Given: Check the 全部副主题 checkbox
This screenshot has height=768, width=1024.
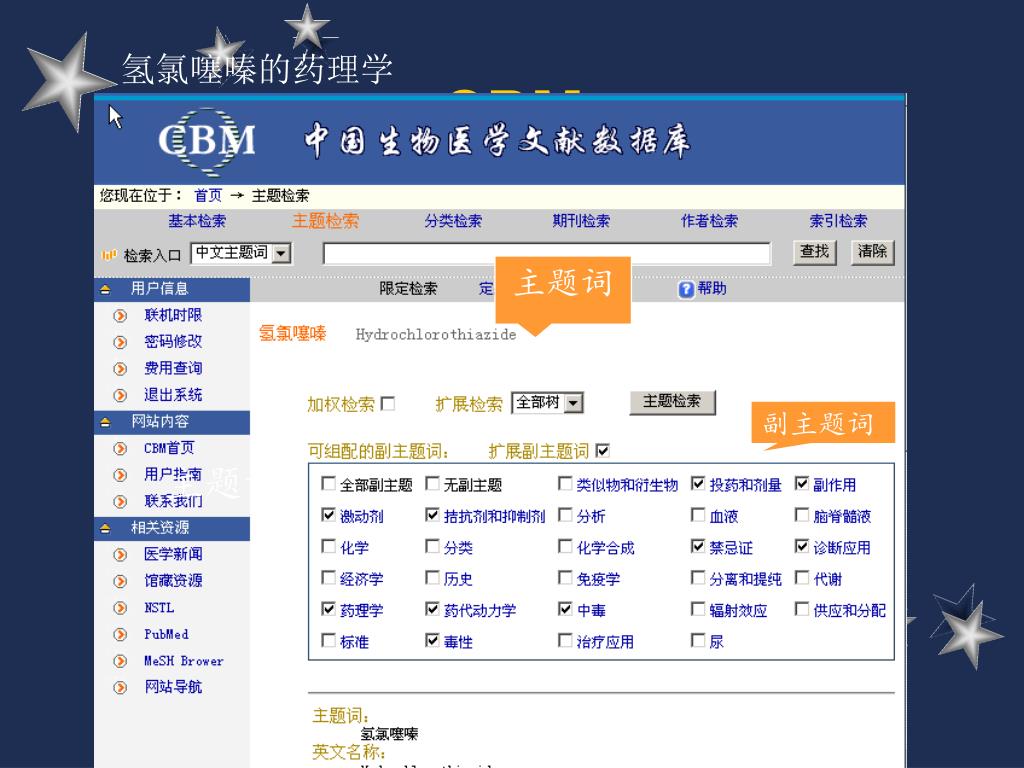Looking at the screenshot, I should tap(328, 483).
